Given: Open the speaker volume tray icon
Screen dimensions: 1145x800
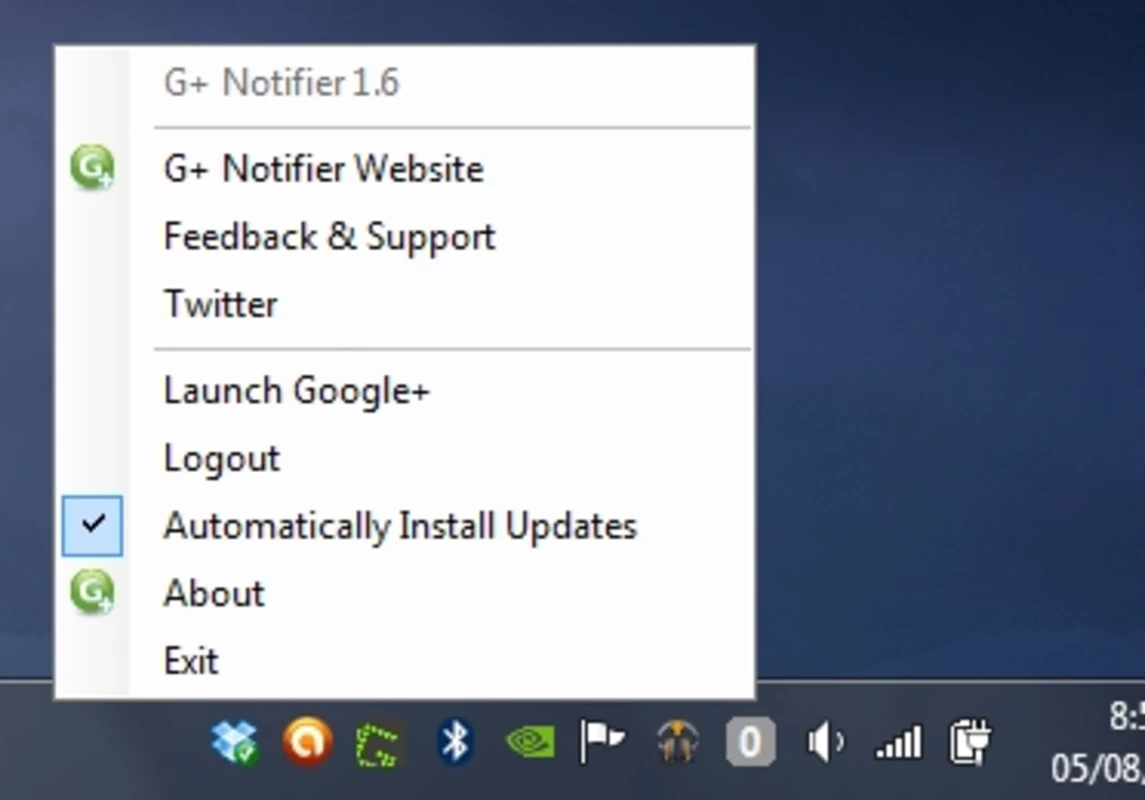Looking at the screenshot, I should [826, 742].
